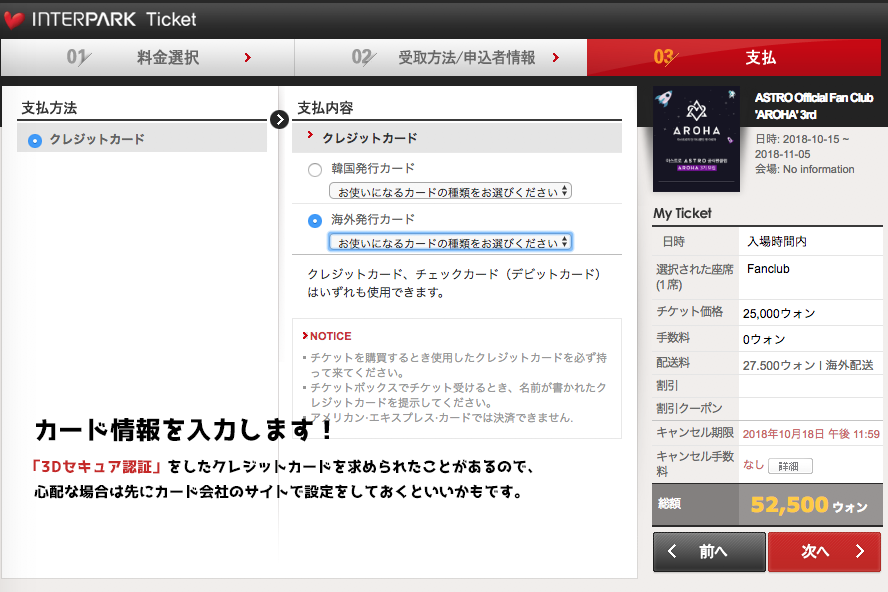Click the 会場: No information venue text
Image resolution: width=888 pixels, height=592 pixels.
804,169
